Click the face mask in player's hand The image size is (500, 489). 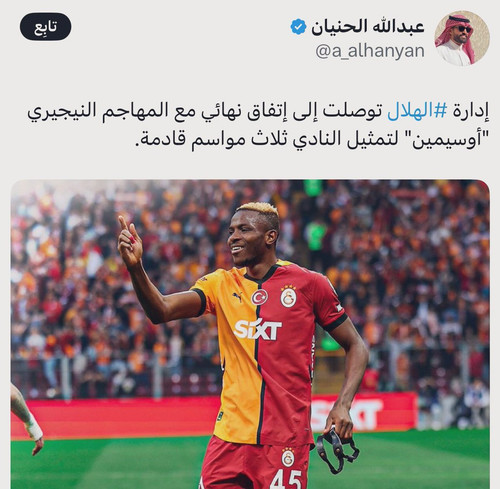click(337, 448)
